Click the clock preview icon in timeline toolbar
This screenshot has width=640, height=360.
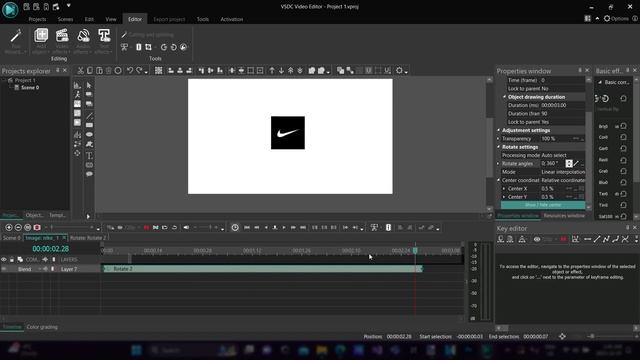click(235, 227)
